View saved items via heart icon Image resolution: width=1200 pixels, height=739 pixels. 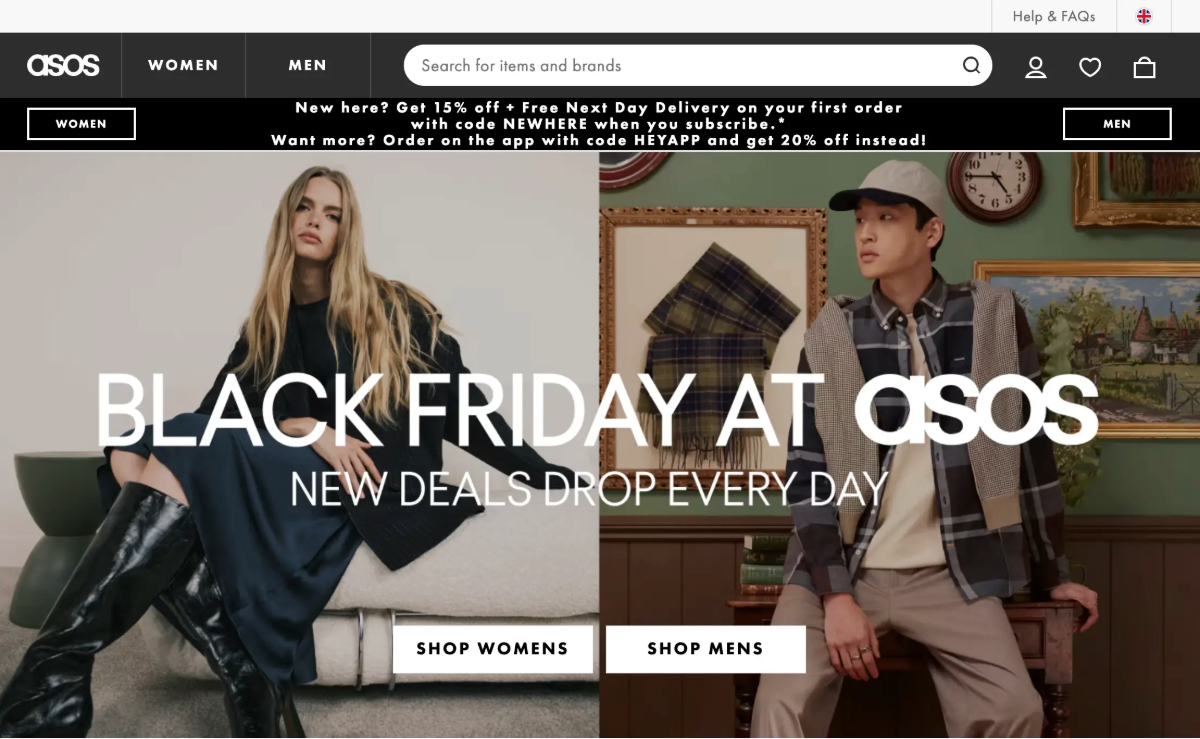1090,67
